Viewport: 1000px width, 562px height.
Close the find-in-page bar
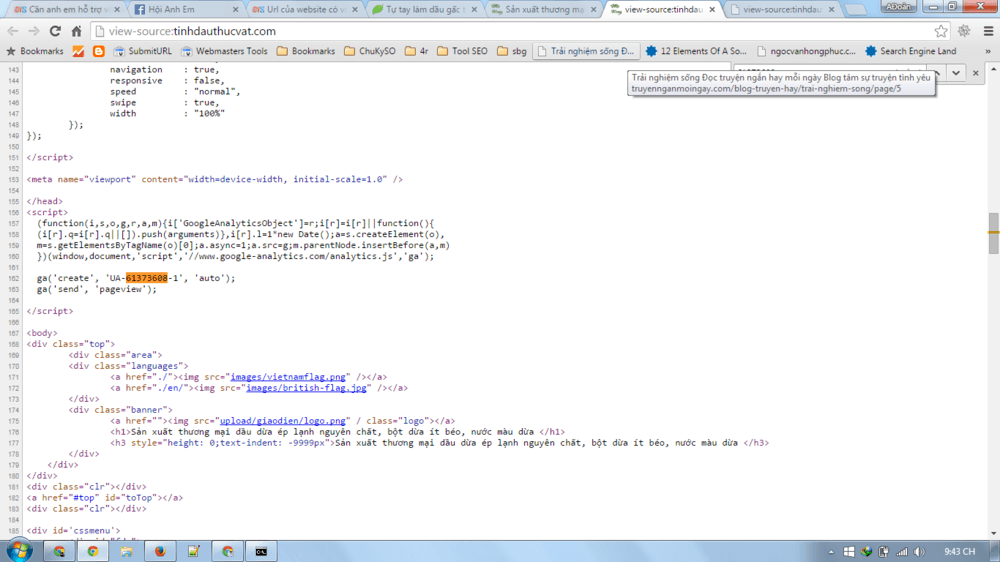[x=975, y=73]
